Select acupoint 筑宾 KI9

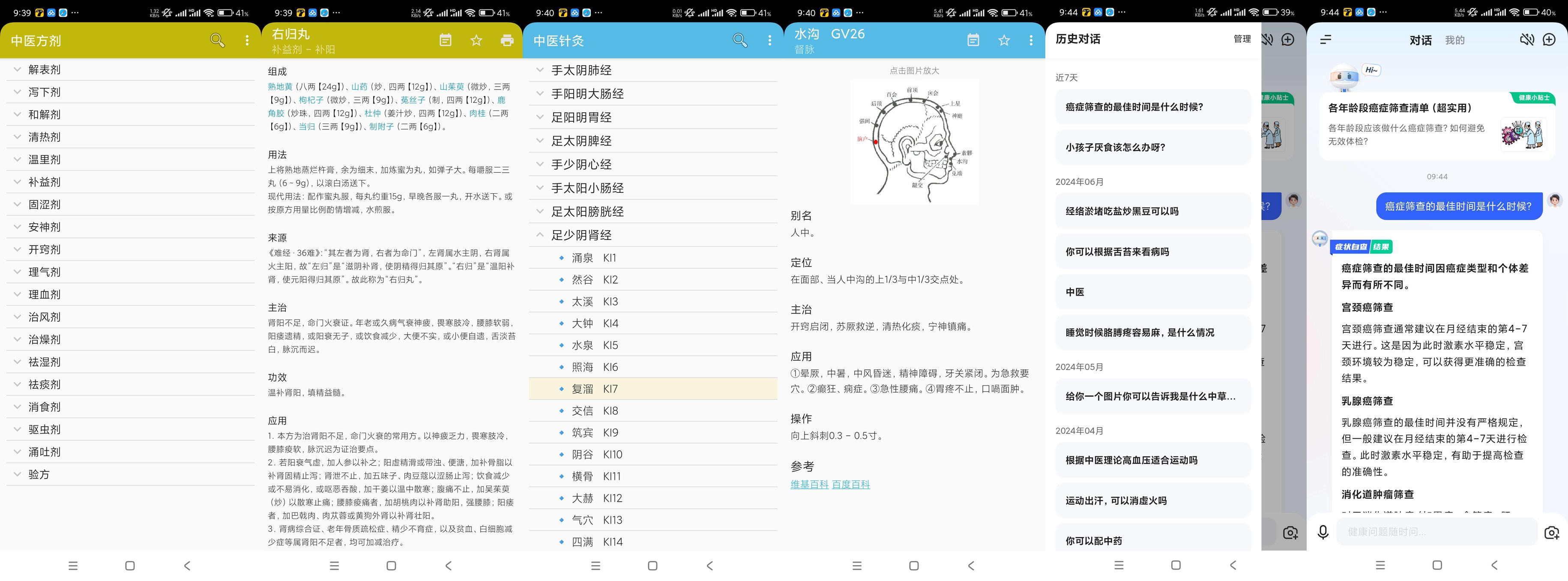point(653,432)
